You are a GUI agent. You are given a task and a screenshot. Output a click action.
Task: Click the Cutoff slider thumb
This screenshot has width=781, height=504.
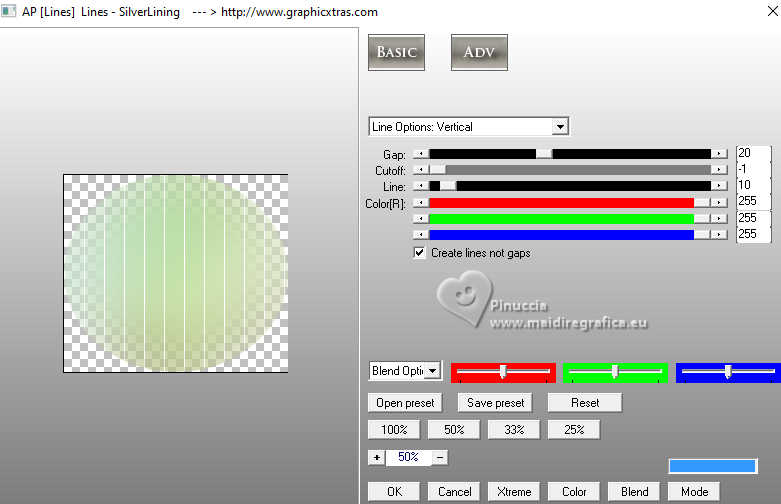click(x=437, y=170)
